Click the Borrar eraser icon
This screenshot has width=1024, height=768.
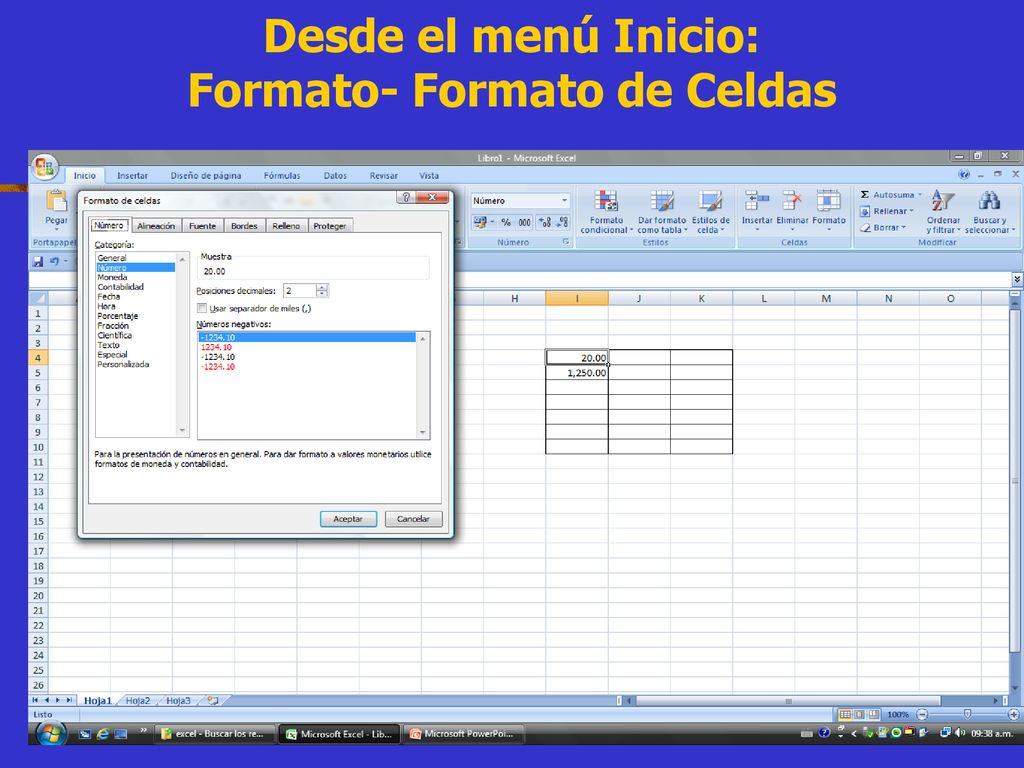(x=865, y=227)
